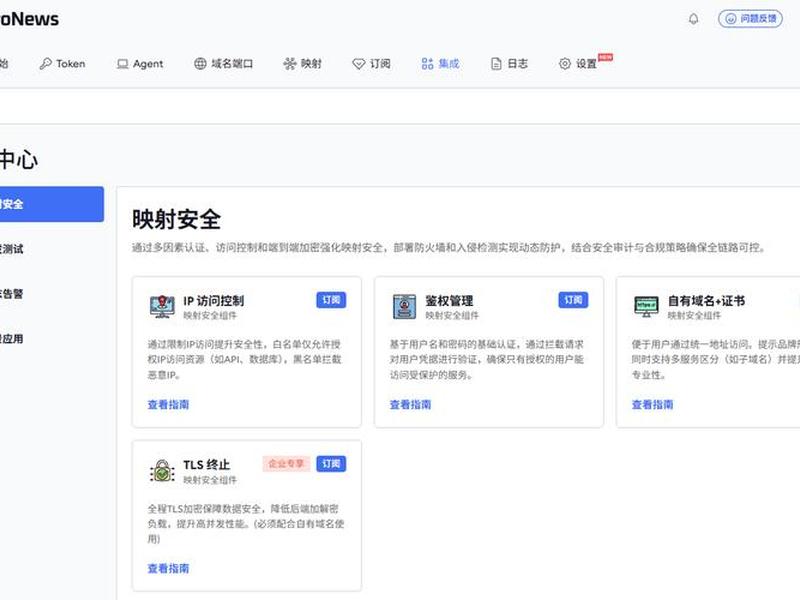Click the 鉴权管理 card title

[449, 301]
